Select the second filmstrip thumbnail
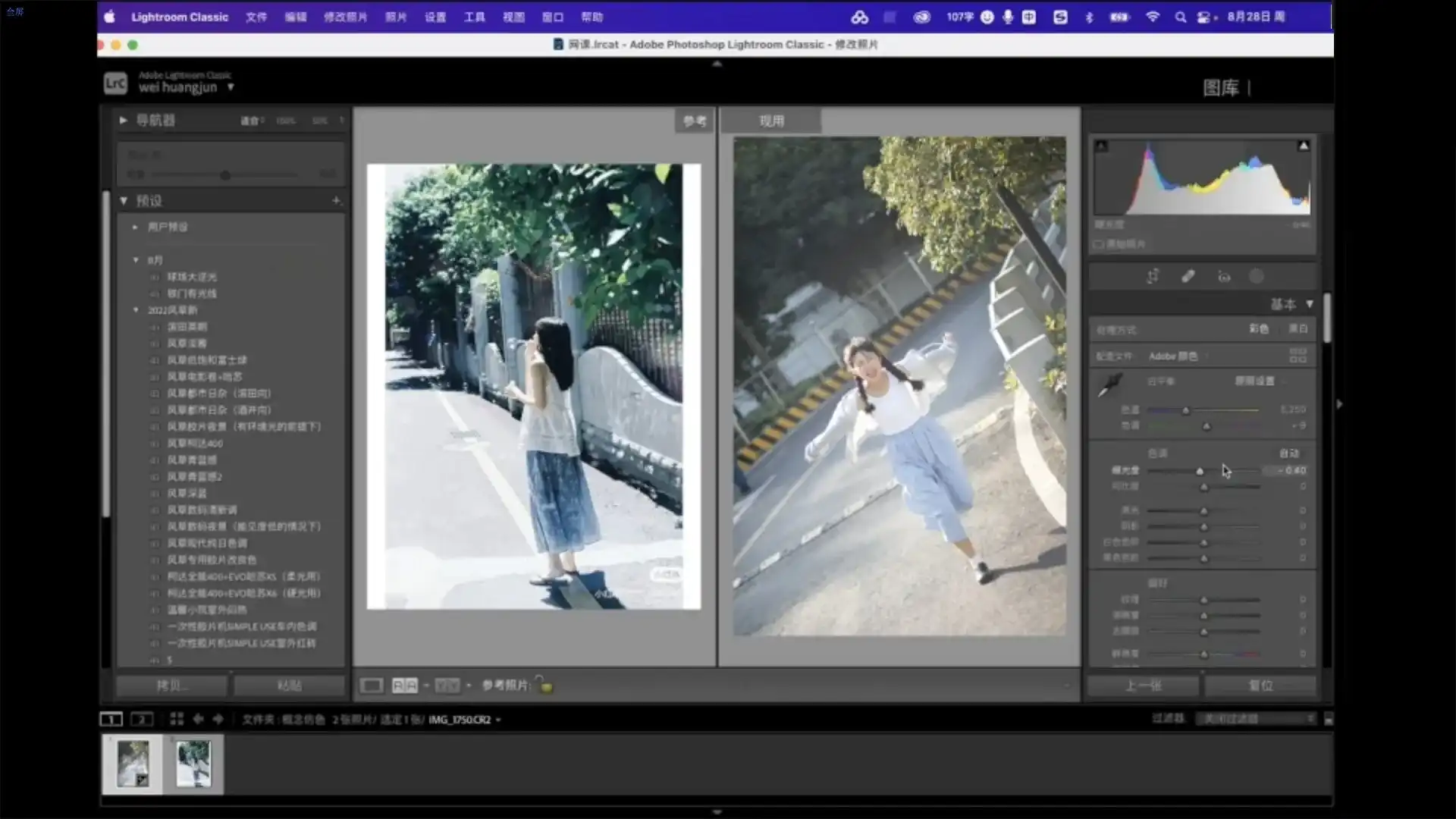1456x819 pixels. 193,764
